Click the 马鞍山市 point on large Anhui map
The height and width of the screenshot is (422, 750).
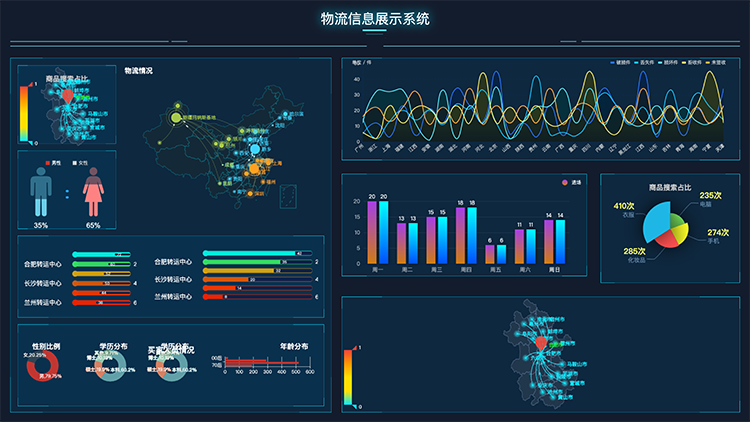(563, 364)
